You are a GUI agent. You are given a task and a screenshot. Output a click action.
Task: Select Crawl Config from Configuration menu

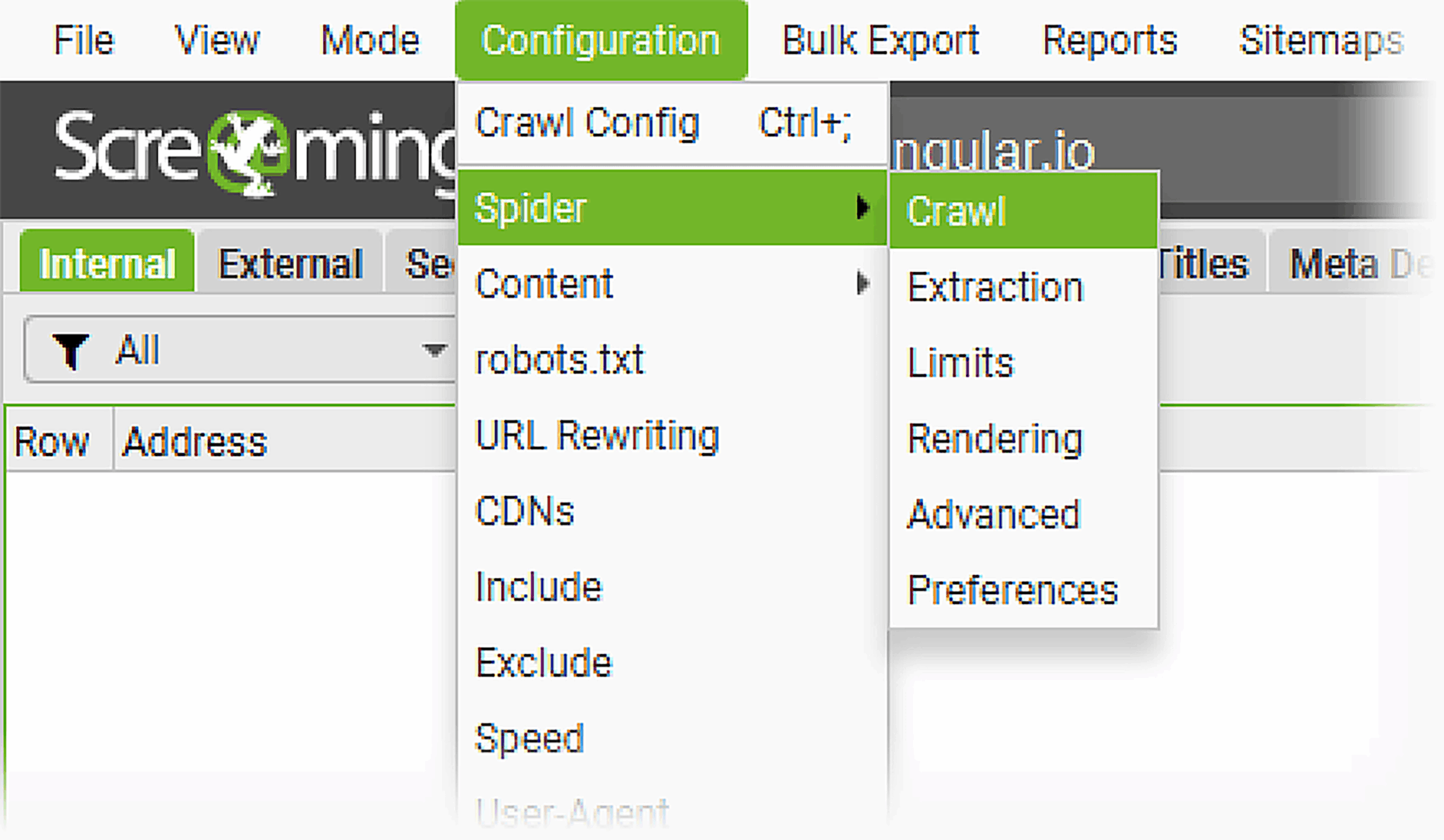(587, 123)
